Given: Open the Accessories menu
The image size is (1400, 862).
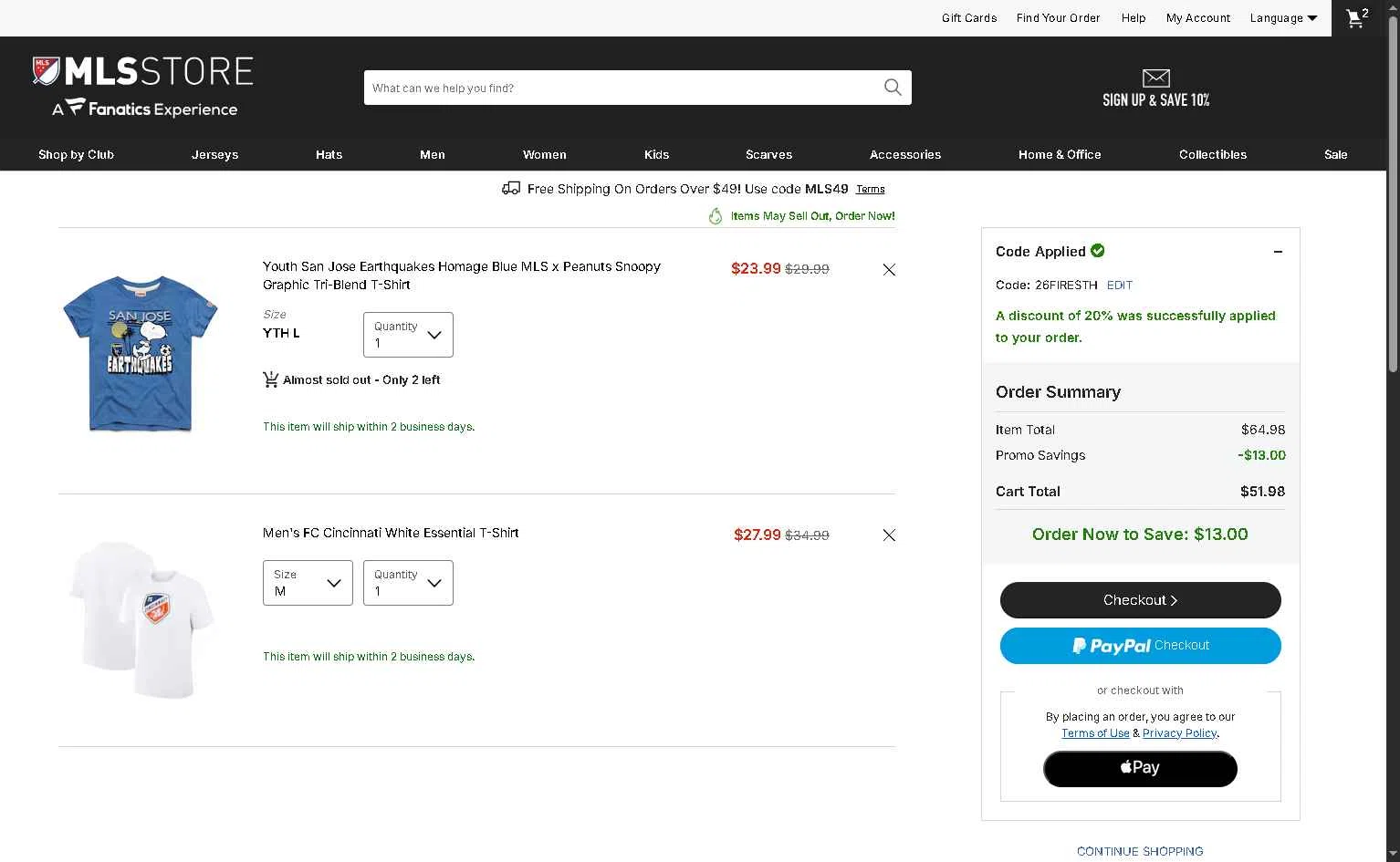Looking at the screenshot, I should click(x=905, y=155).
